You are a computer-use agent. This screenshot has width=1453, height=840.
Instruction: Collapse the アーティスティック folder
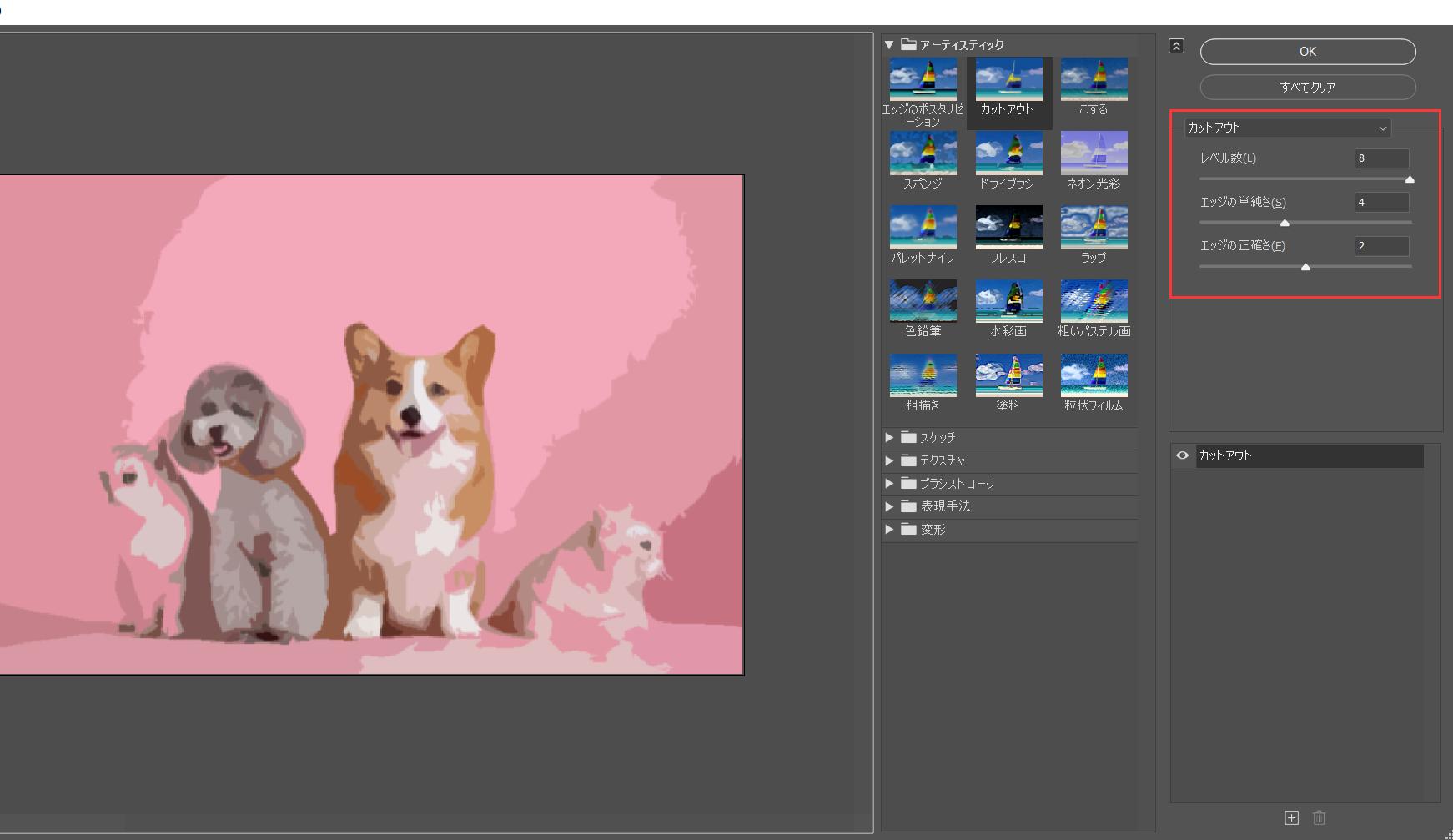click(889, 45)
